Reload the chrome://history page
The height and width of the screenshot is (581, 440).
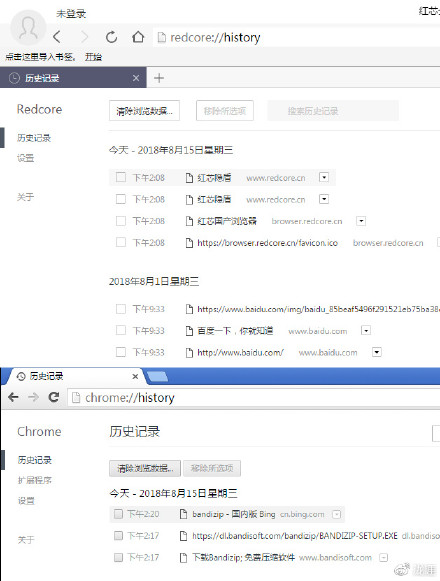point(54,397)
